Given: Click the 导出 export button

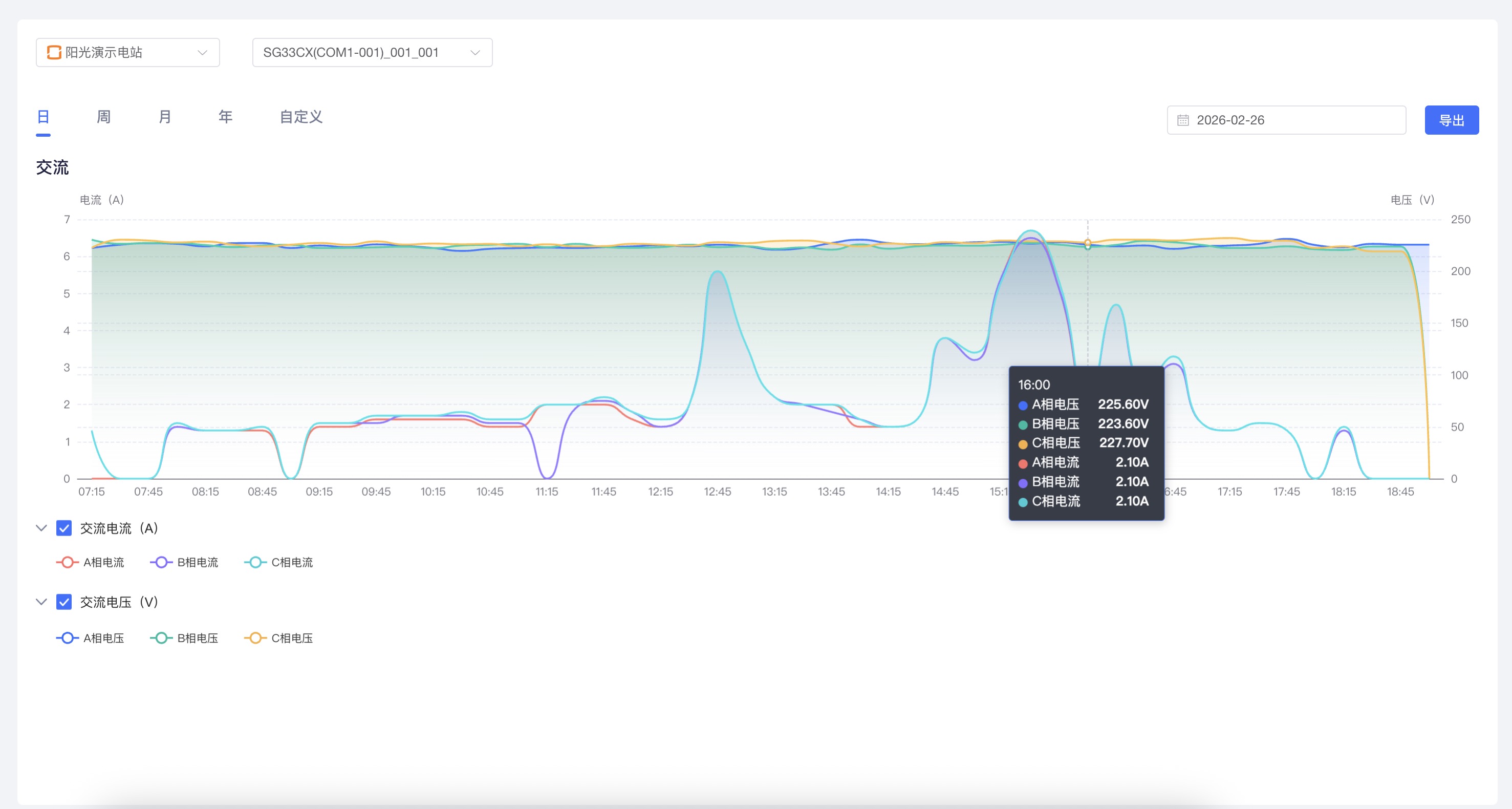Looking at the screenshot, I should pos(1451,120).
